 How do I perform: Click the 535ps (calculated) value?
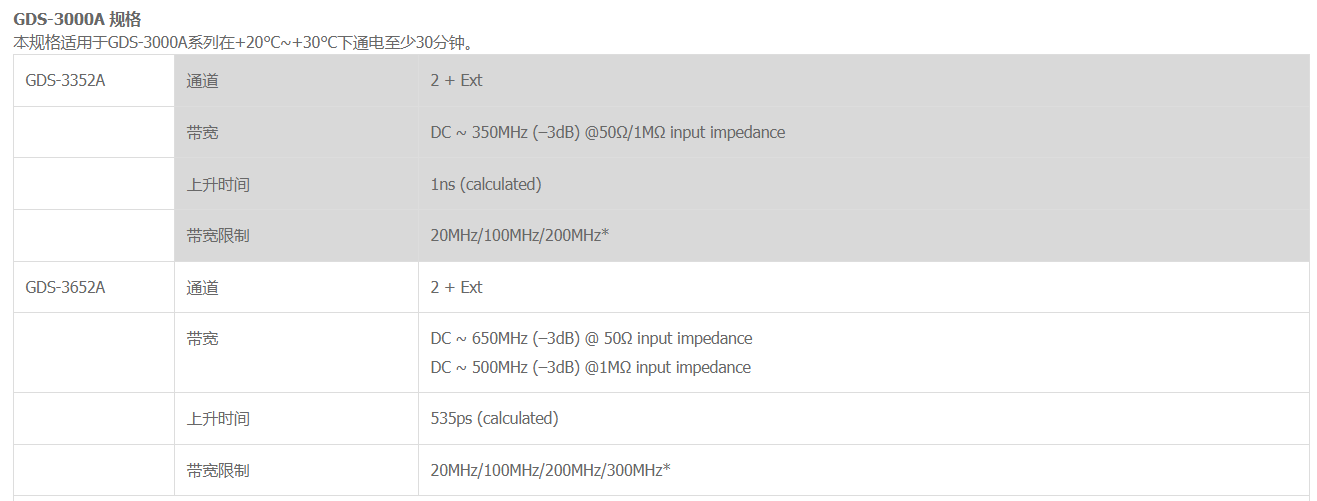tap(494, 419)
